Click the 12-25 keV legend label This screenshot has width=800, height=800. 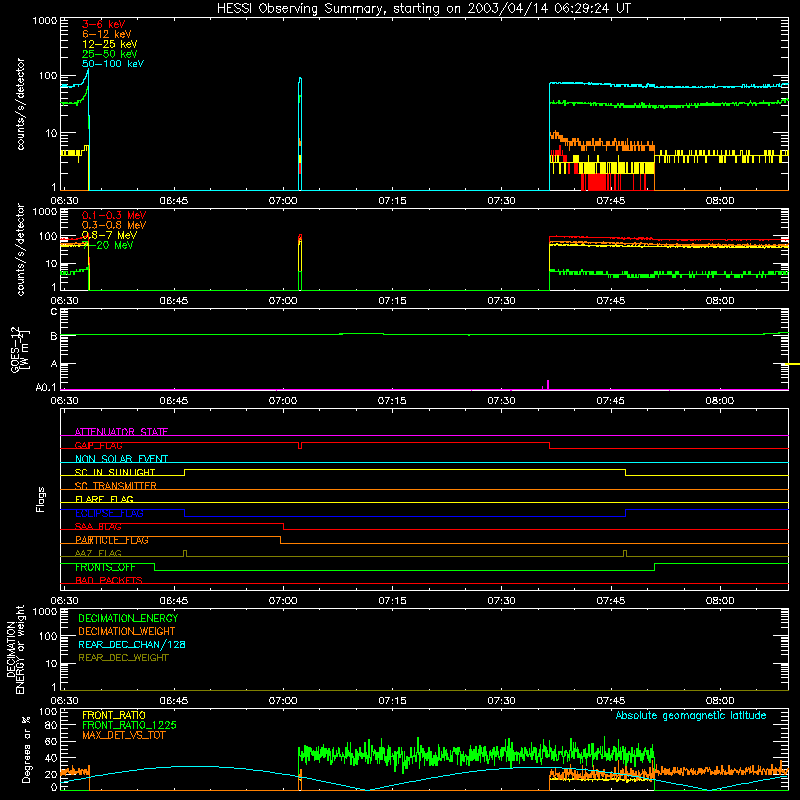pos(110,44)
